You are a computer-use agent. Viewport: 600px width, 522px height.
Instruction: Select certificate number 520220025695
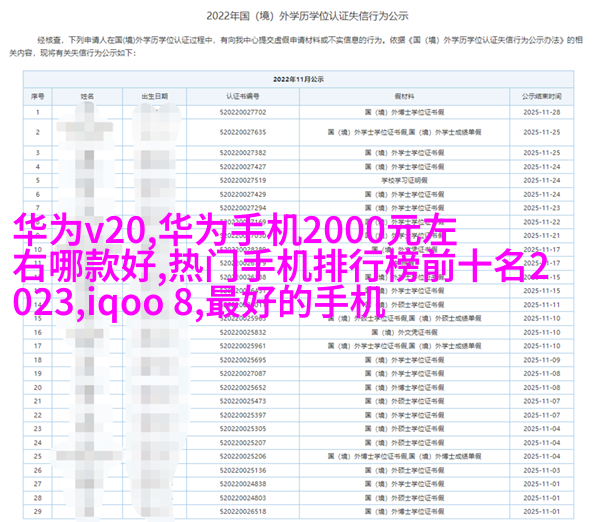[243, 360]
